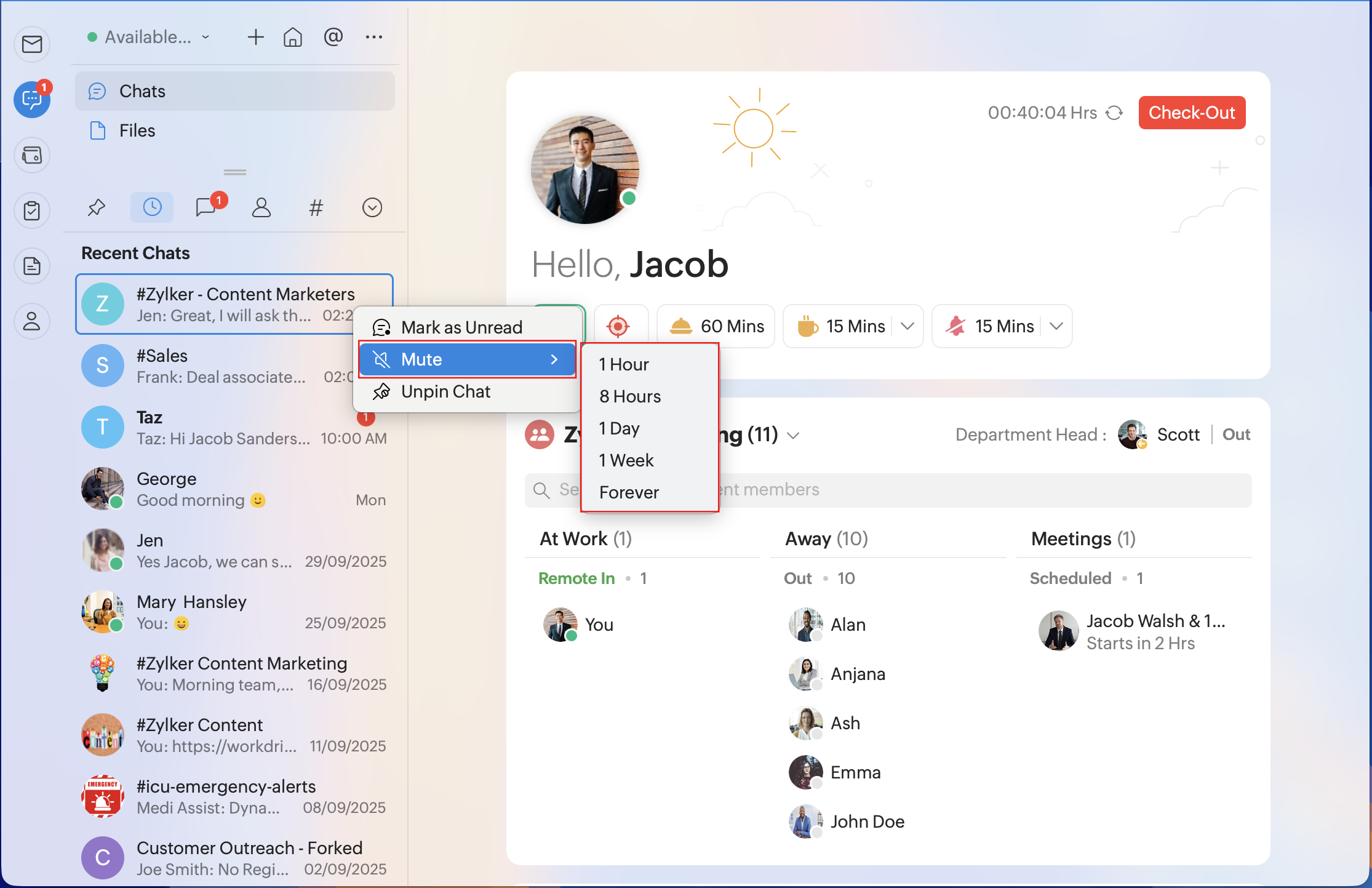Open the Files section link
Screen dimensions: 1372x888
(x=137, y=130)
